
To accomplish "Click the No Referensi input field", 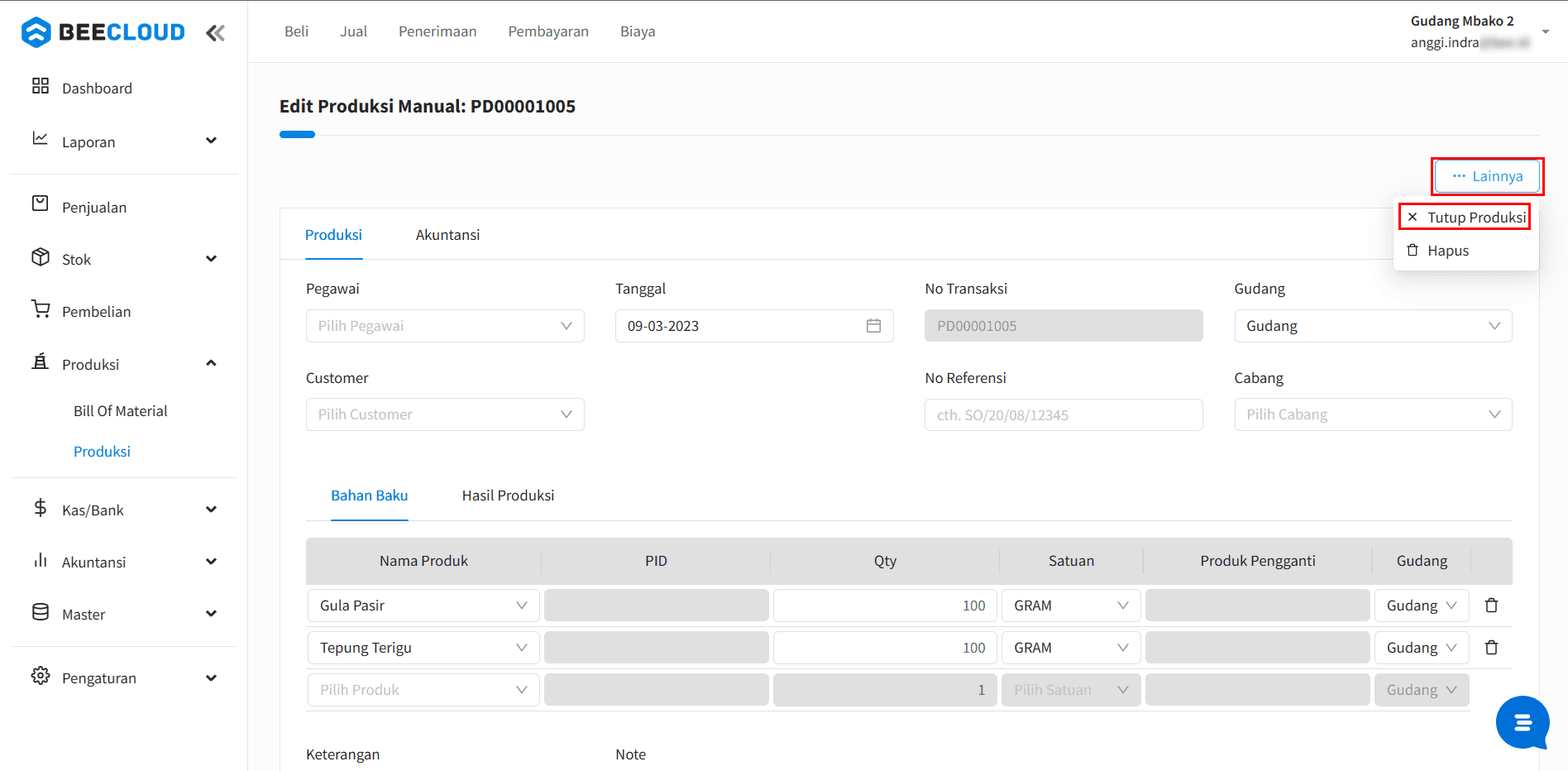I will tap(1064, 415).
